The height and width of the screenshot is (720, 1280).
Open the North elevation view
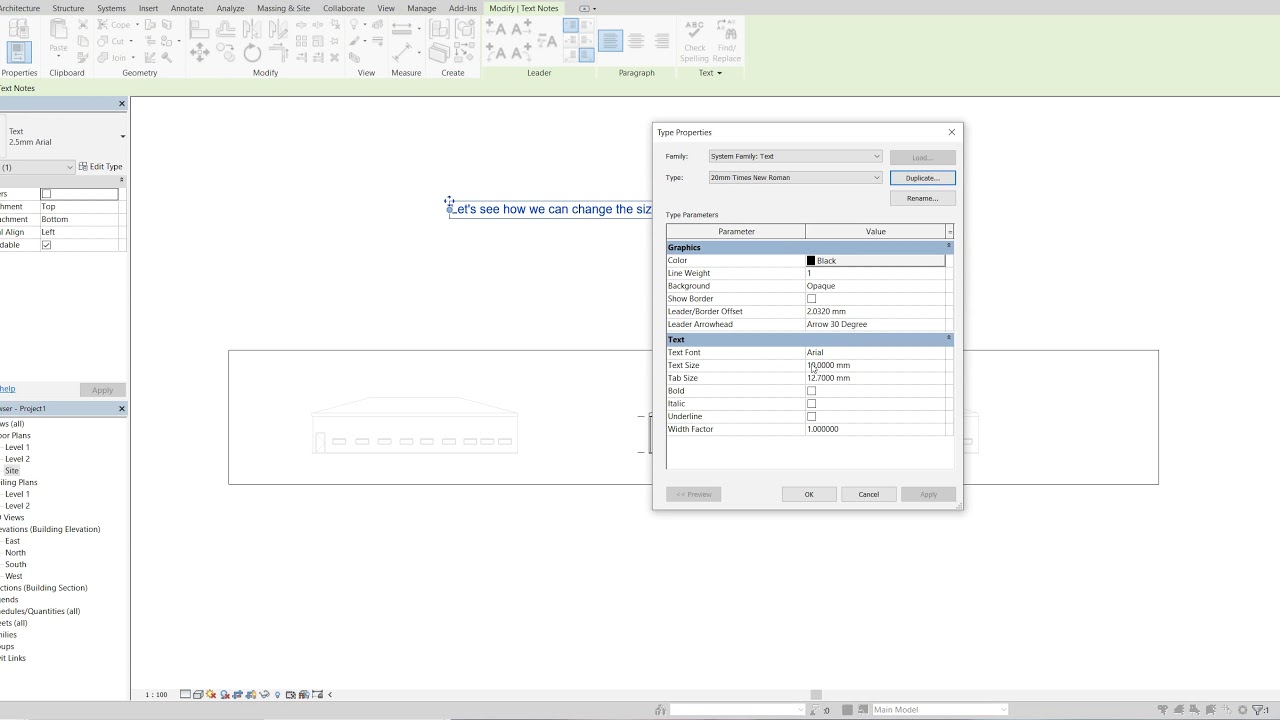15,552
